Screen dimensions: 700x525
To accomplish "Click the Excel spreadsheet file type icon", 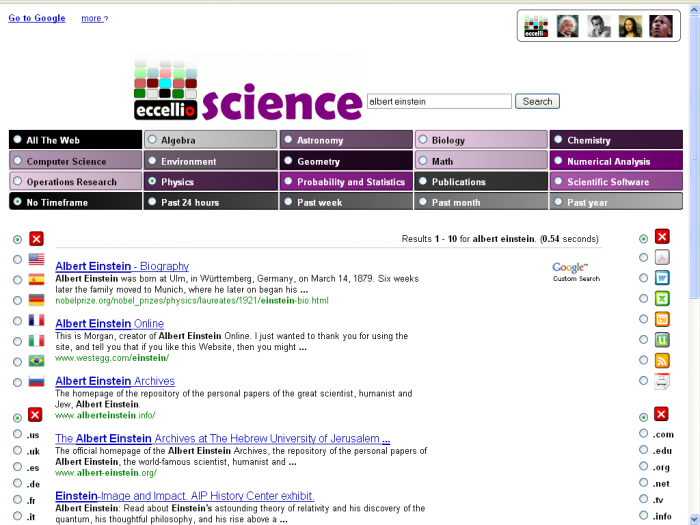I will tap(662, 298).
